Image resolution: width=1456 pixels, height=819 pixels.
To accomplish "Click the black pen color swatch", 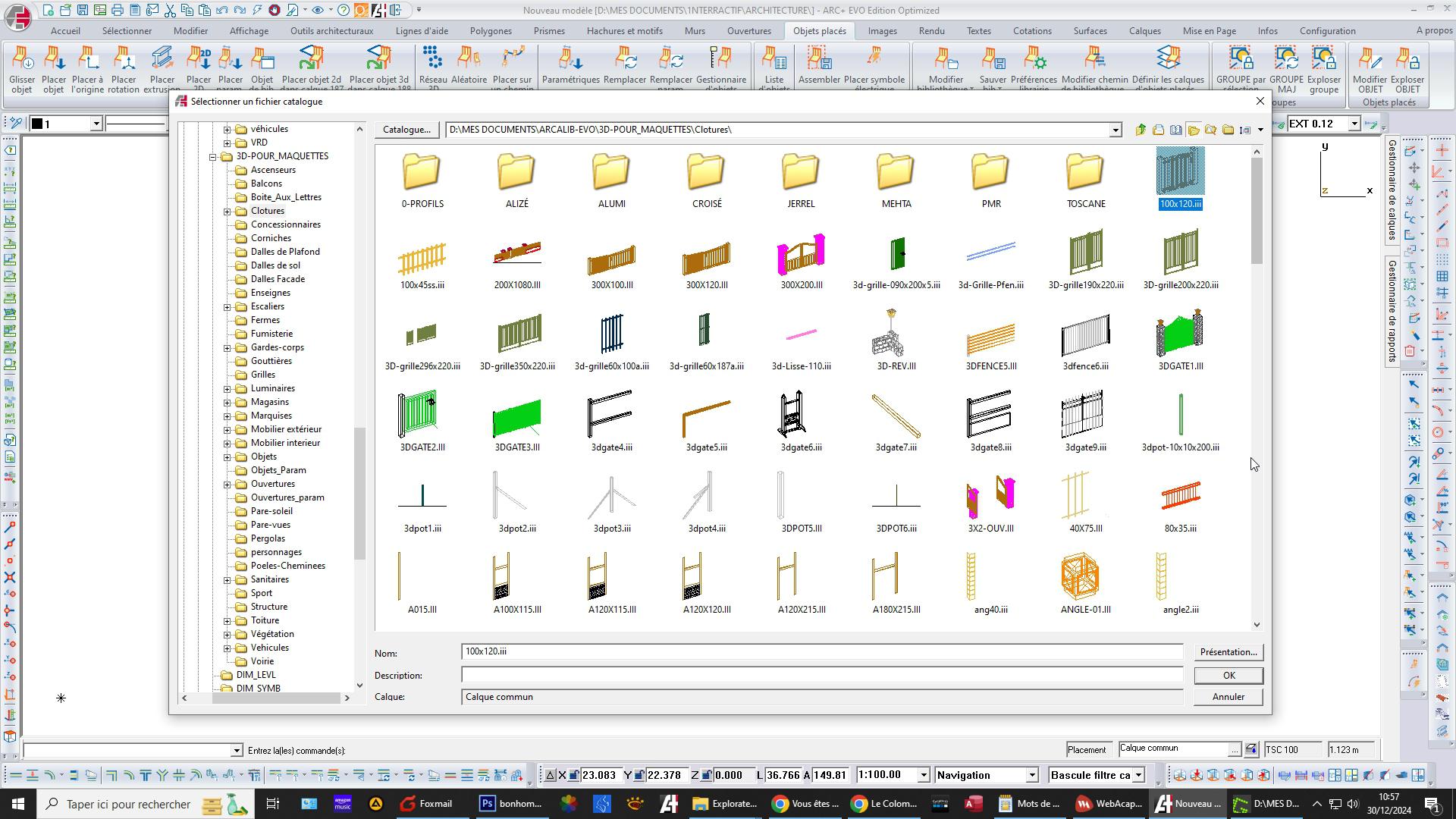I will coord(36,124).
